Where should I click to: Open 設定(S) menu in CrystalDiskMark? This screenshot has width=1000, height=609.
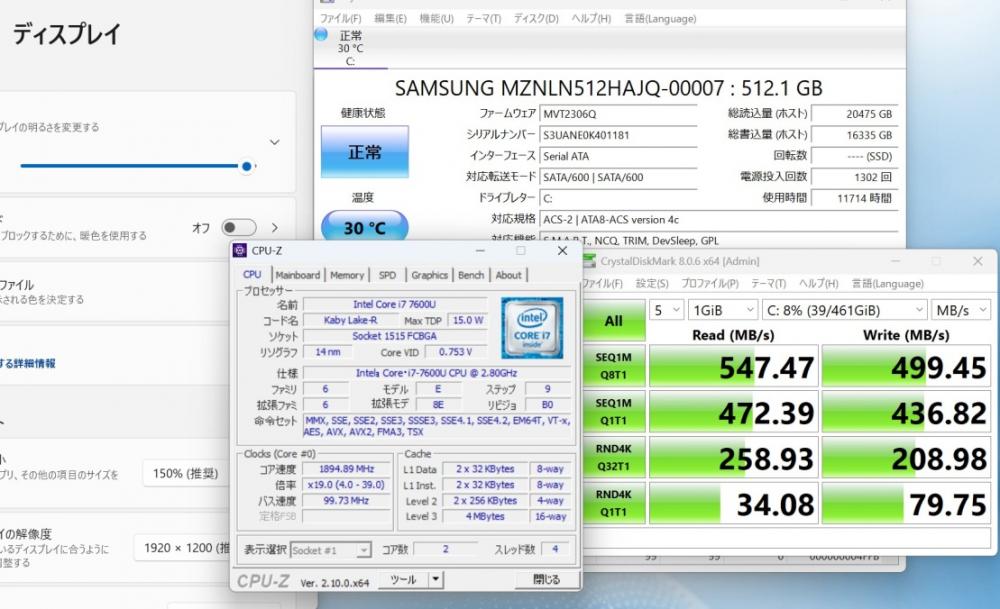pos(652,283)
